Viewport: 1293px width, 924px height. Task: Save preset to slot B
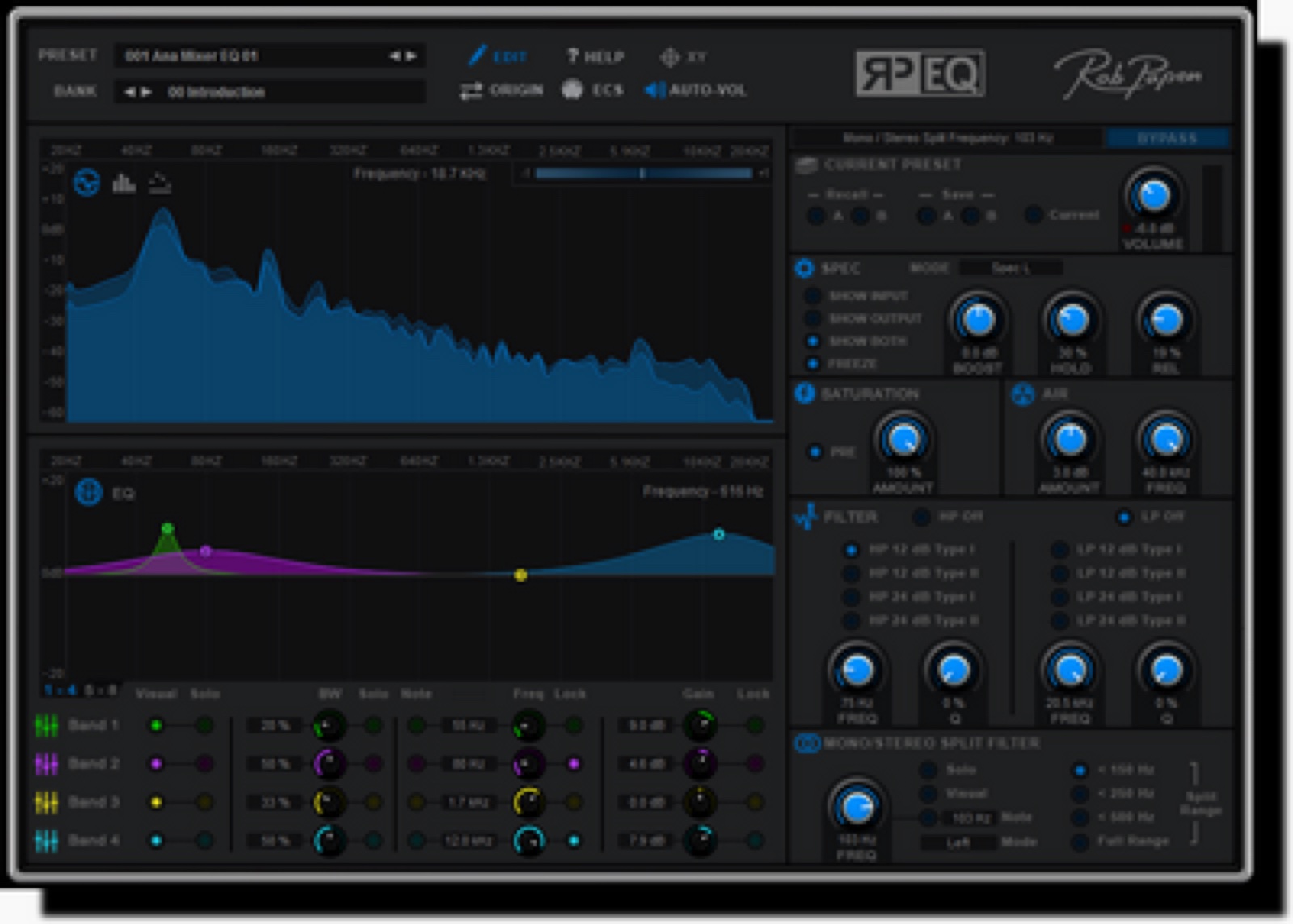pos(971,216)
